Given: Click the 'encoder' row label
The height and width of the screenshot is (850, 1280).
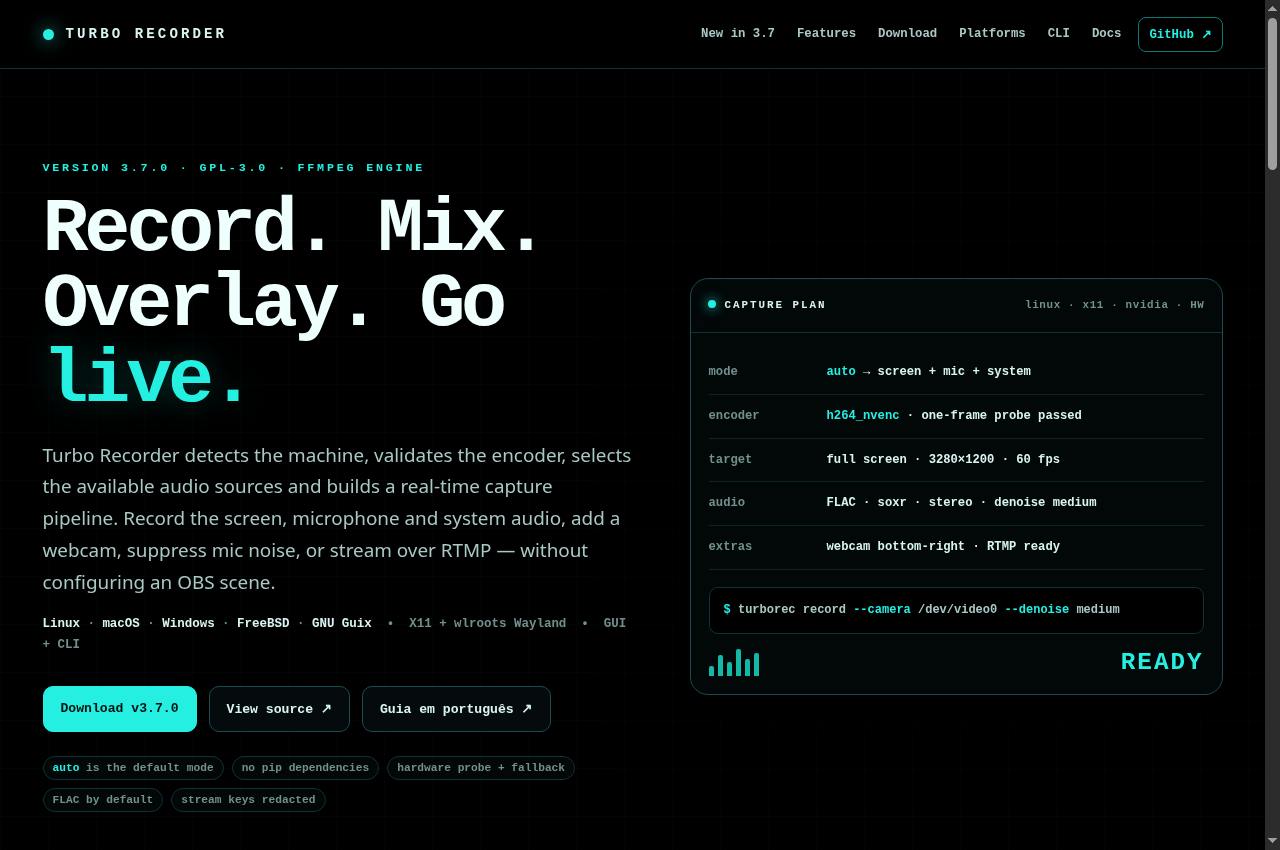Looking at the screenshot, I should tap(734, 416).
